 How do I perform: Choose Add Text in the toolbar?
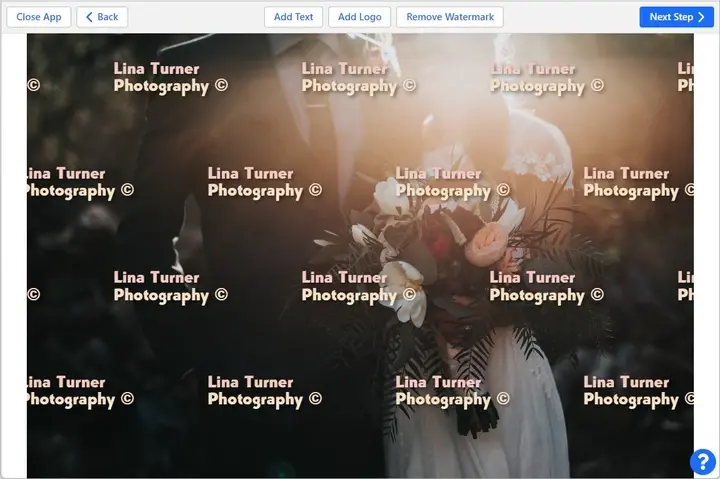pyautogui.click(x=293, y=17)
